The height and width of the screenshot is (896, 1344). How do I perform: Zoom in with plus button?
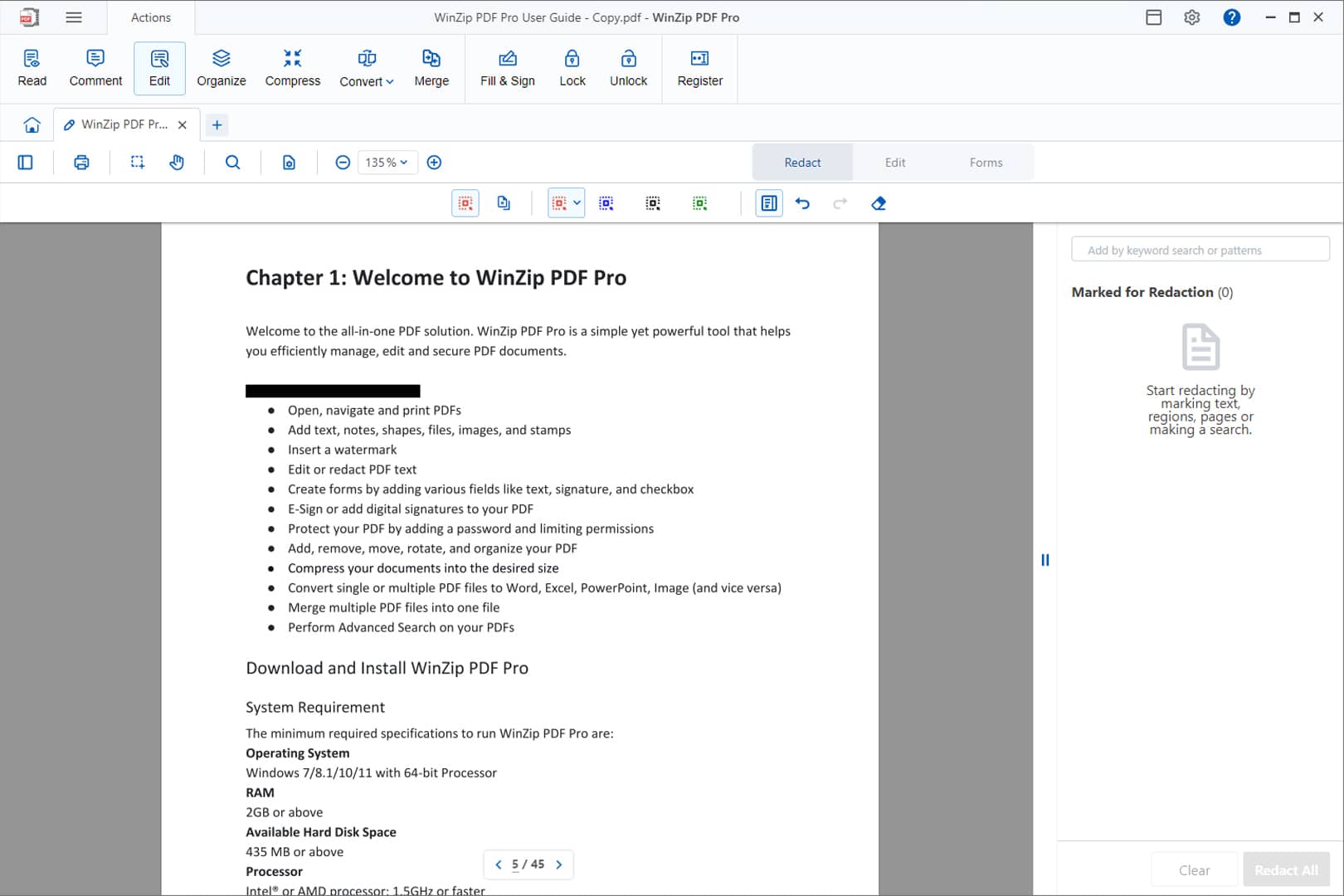(434, 163)
